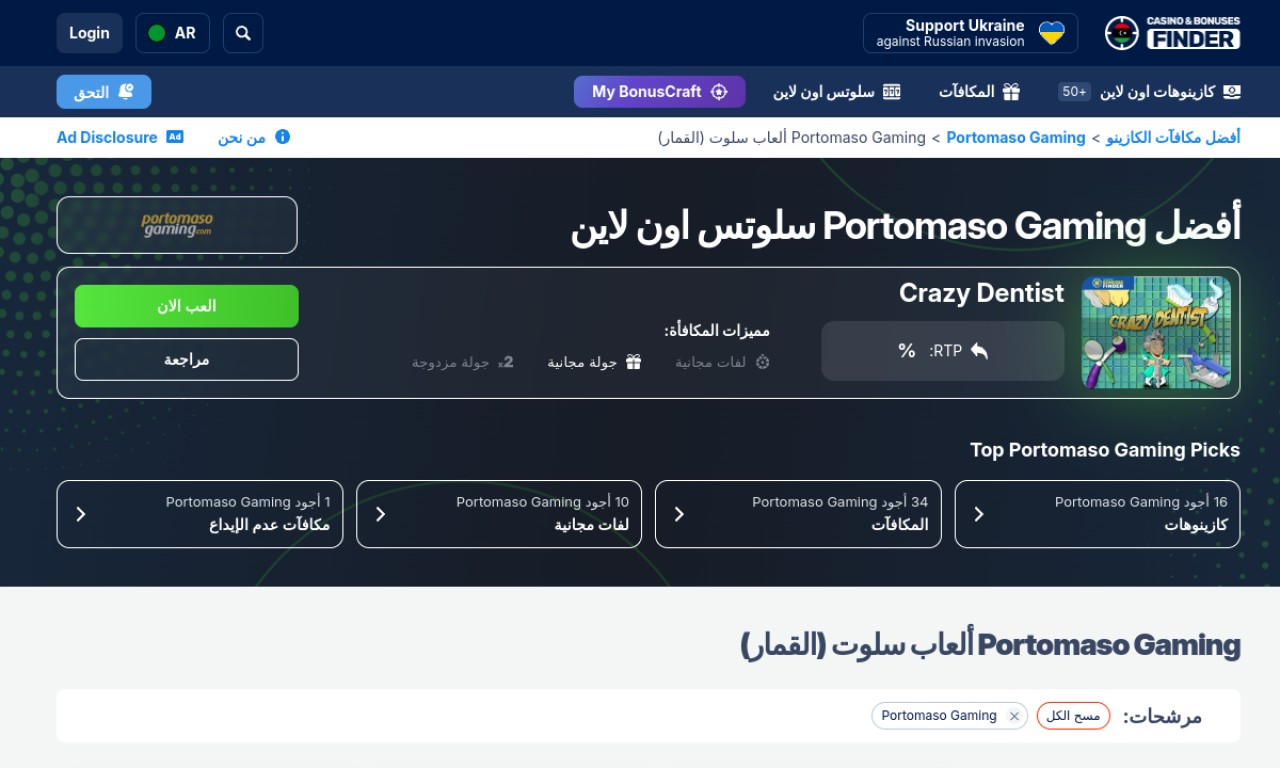The width and height of the screenshot is (1280, 768).
Task: Click the جولة مزدوجة x2 icon
Action: (506, 362)
